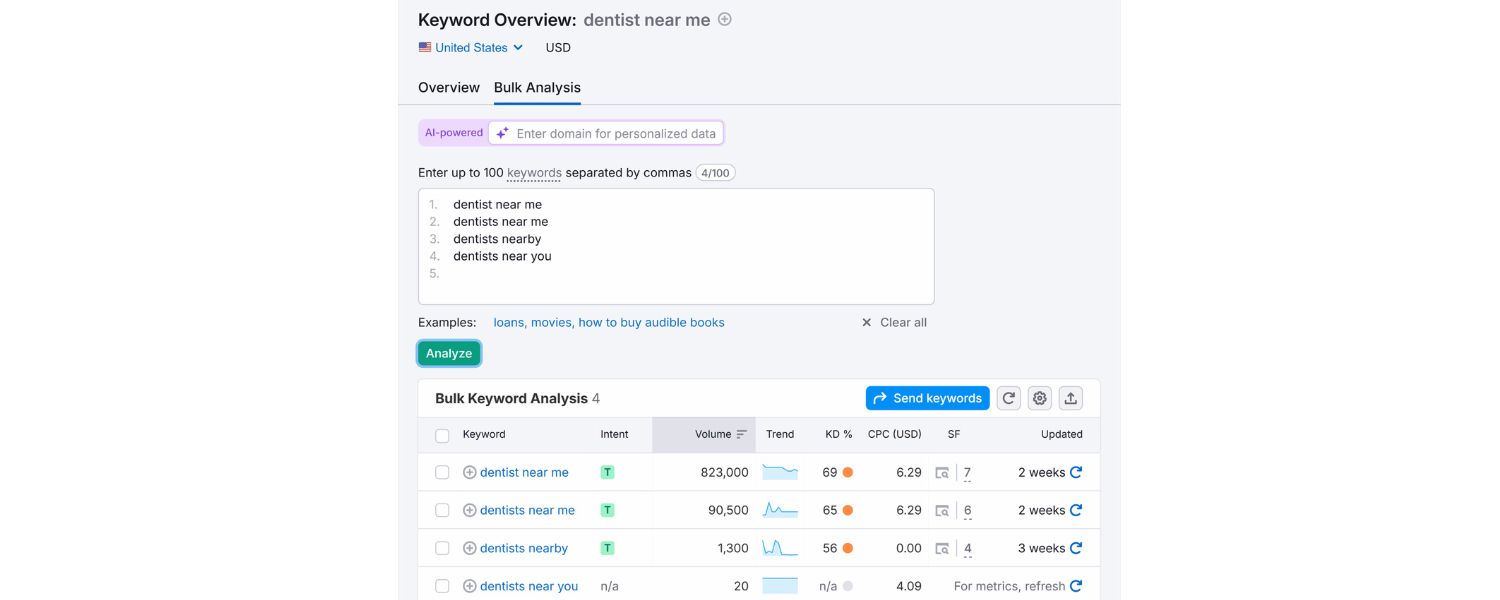Screen dimensions: 1500x600
Task: Refresh metrics for dentists near you
Action: [x=1075, y=585]
